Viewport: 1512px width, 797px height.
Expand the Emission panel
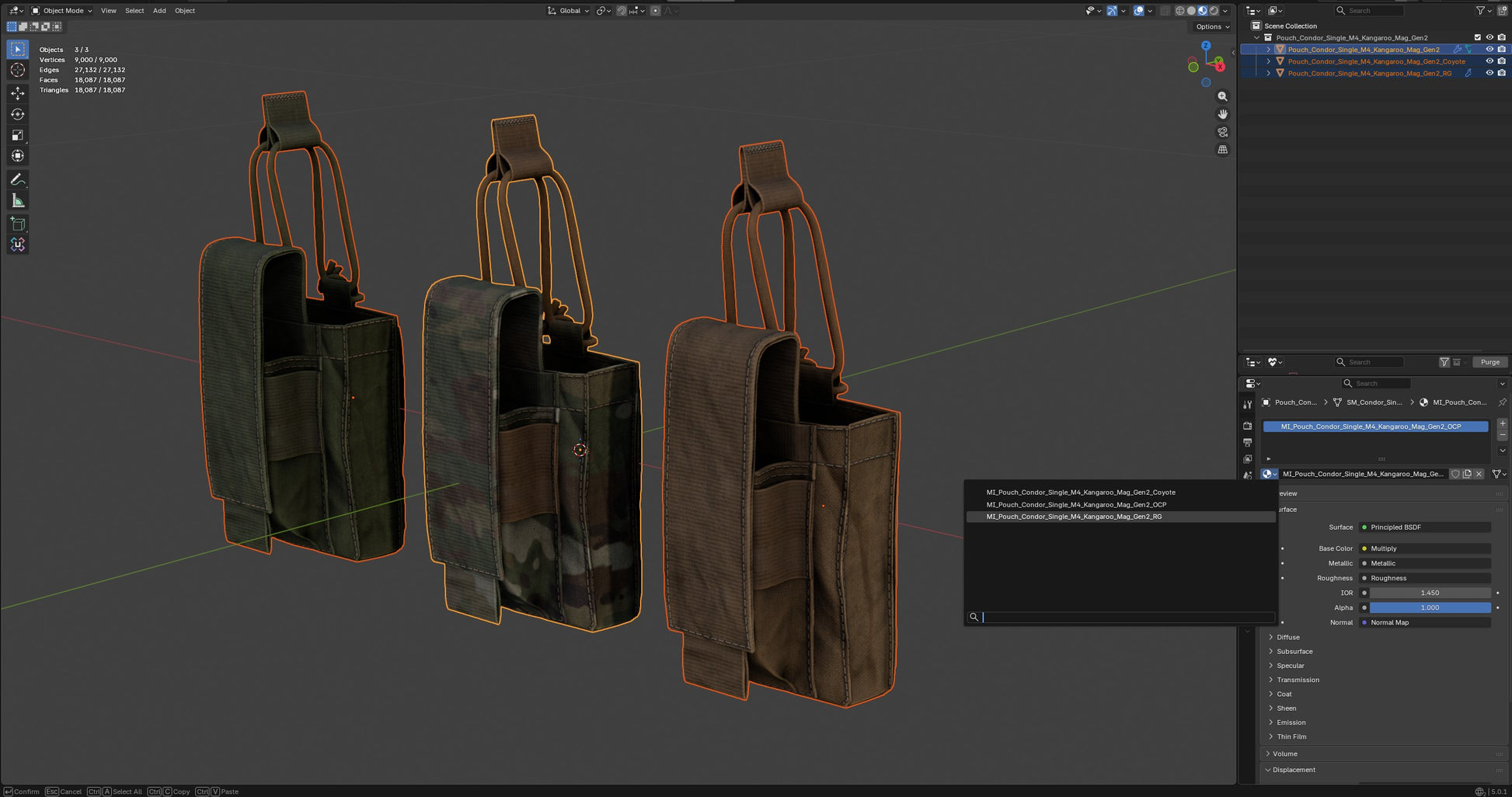[1291, 722]
